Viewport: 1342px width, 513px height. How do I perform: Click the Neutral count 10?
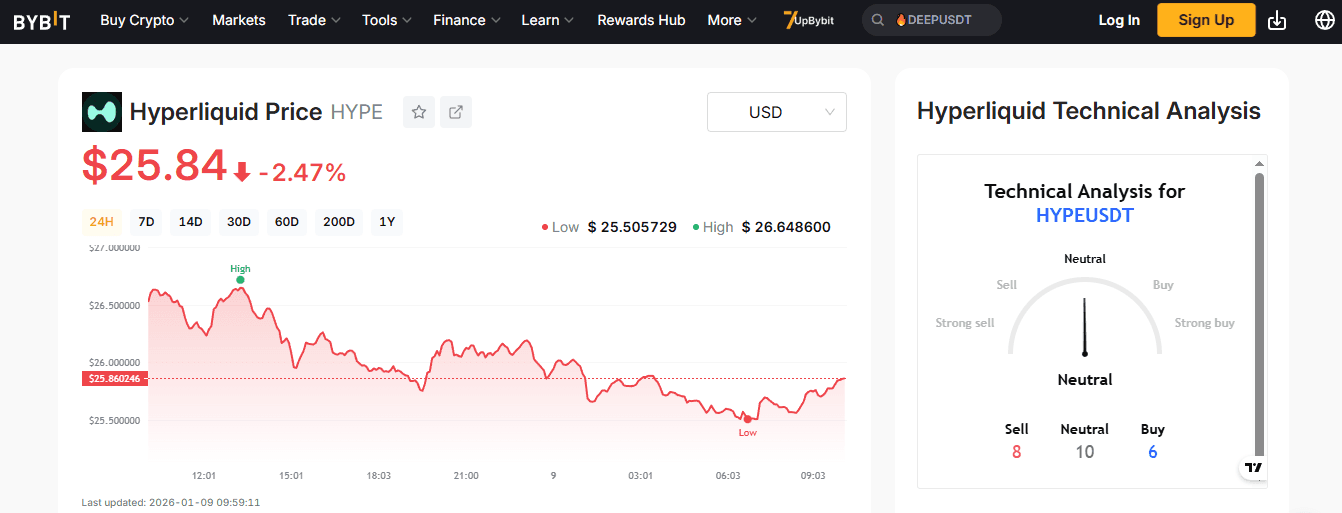coord(1085,452)
